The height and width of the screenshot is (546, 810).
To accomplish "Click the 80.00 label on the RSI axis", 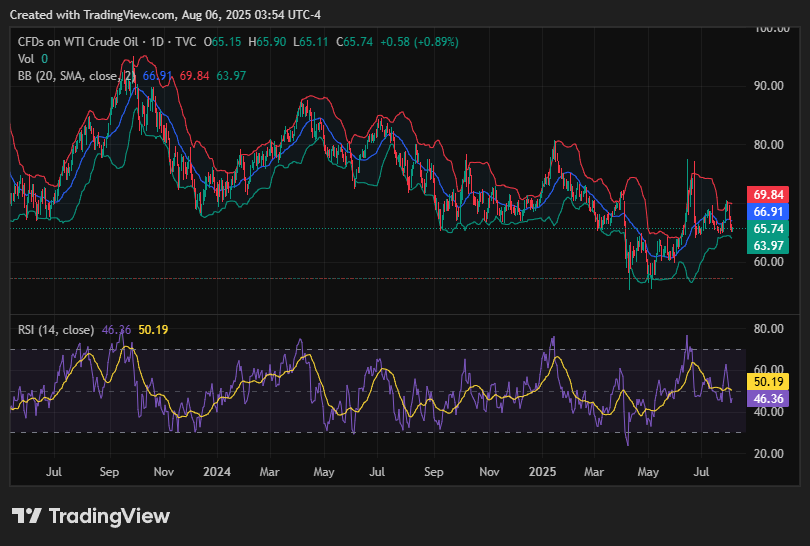I will [769, 329].
